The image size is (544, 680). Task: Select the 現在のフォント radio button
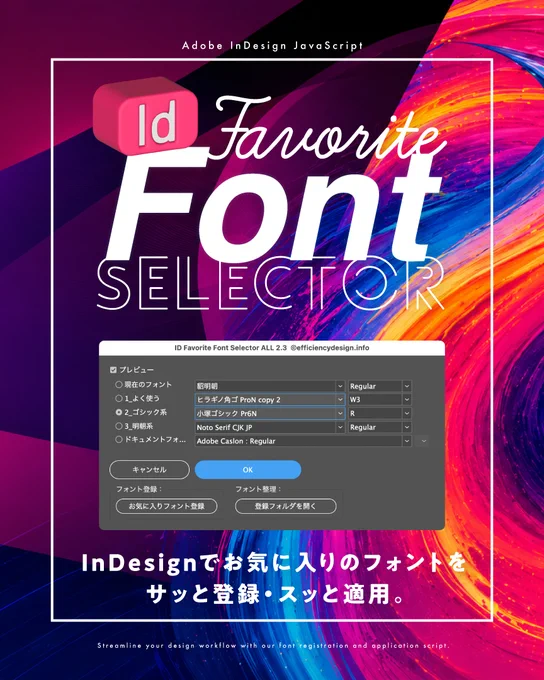(118, 385)
